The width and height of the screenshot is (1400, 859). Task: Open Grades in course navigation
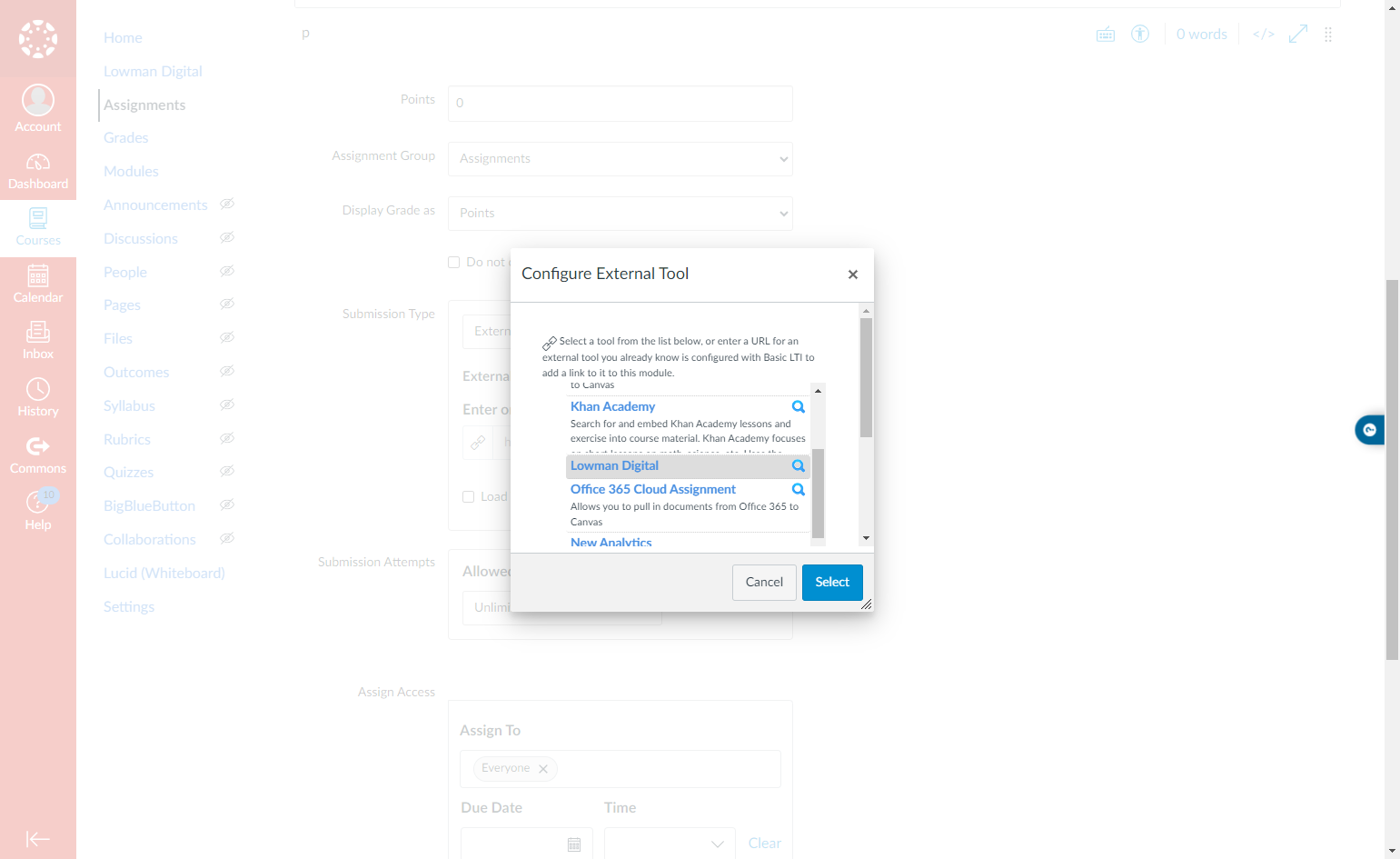pyautogui.click(x=126, y=138)
